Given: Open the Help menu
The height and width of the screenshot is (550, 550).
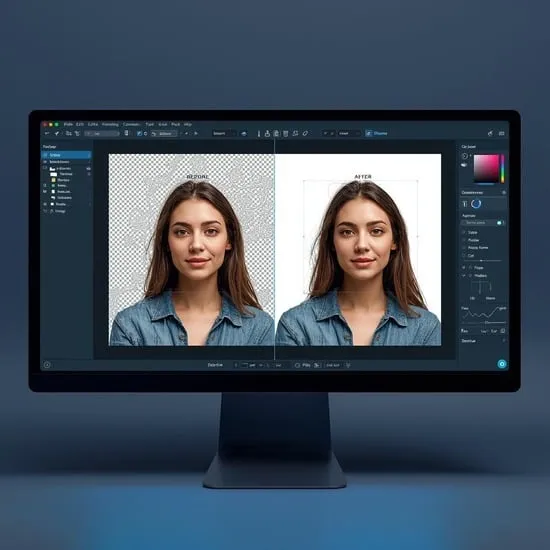Looking at the screenshot, I should click(x=188, y=124).
